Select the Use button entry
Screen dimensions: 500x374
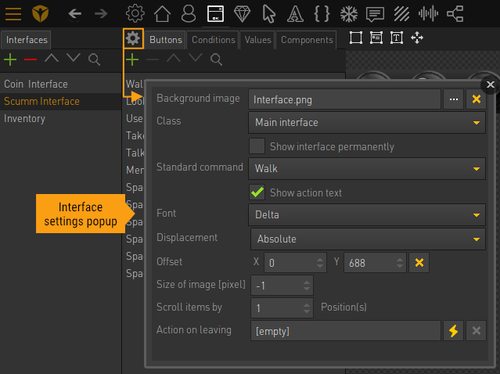134,118
